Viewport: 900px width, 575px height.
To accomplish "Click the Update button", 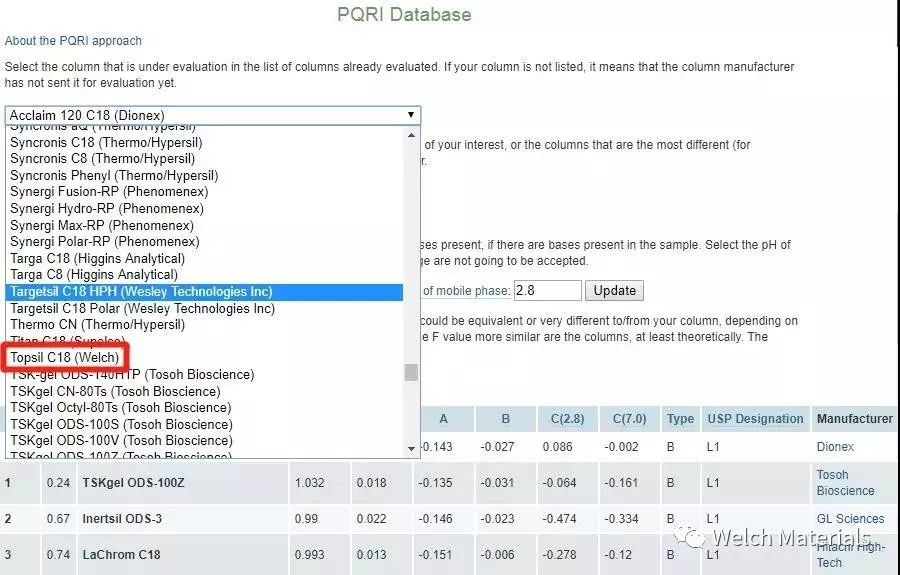I will tap(614, 290).
